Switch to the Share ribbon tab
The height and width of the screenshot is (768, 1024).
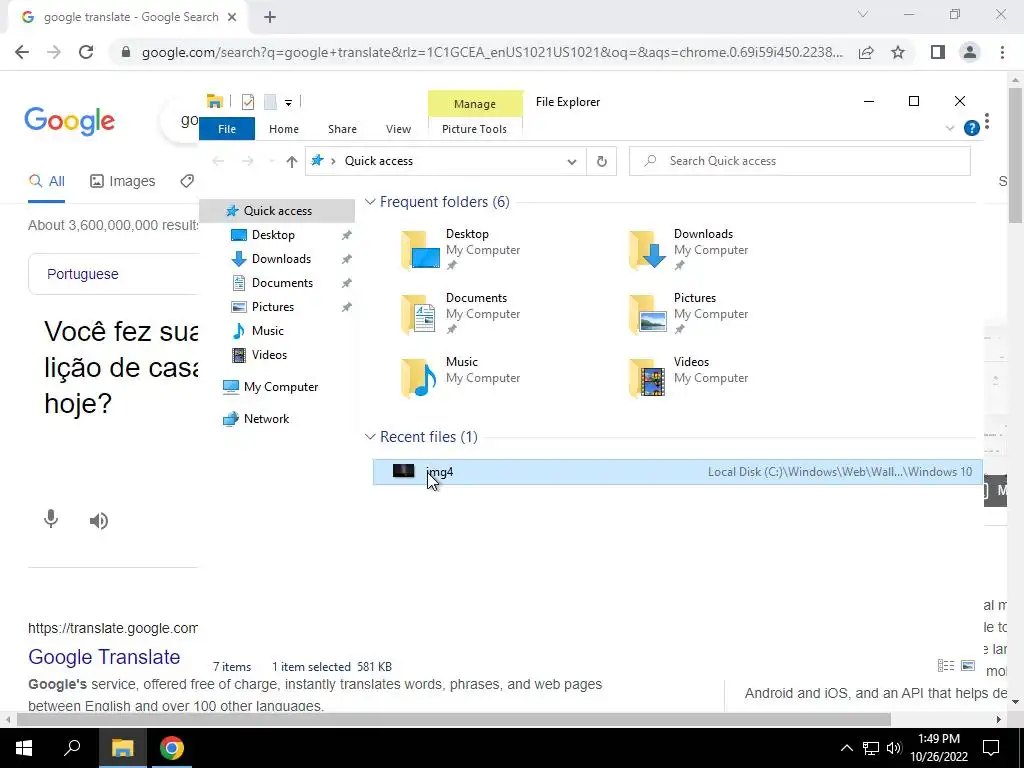pyautogui.click(x=342, y=129)
